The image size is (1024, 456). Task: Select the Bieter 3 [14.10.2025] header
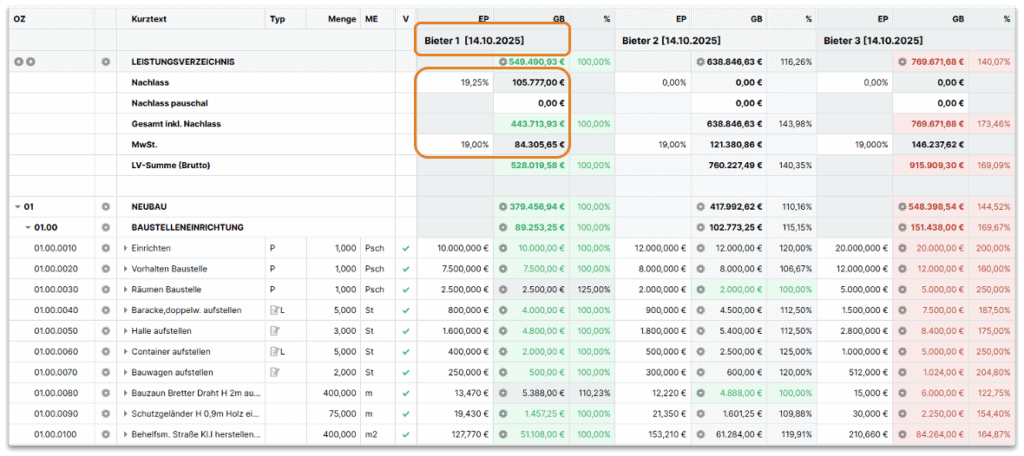(x=873, y=41)
